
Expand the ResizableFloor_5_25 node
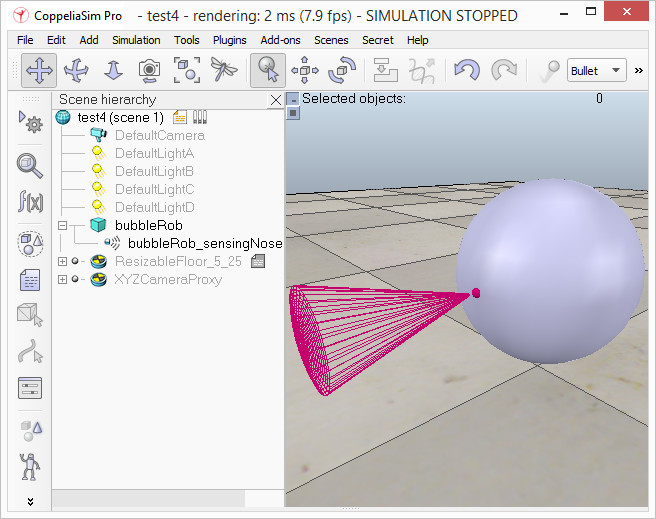62,261
